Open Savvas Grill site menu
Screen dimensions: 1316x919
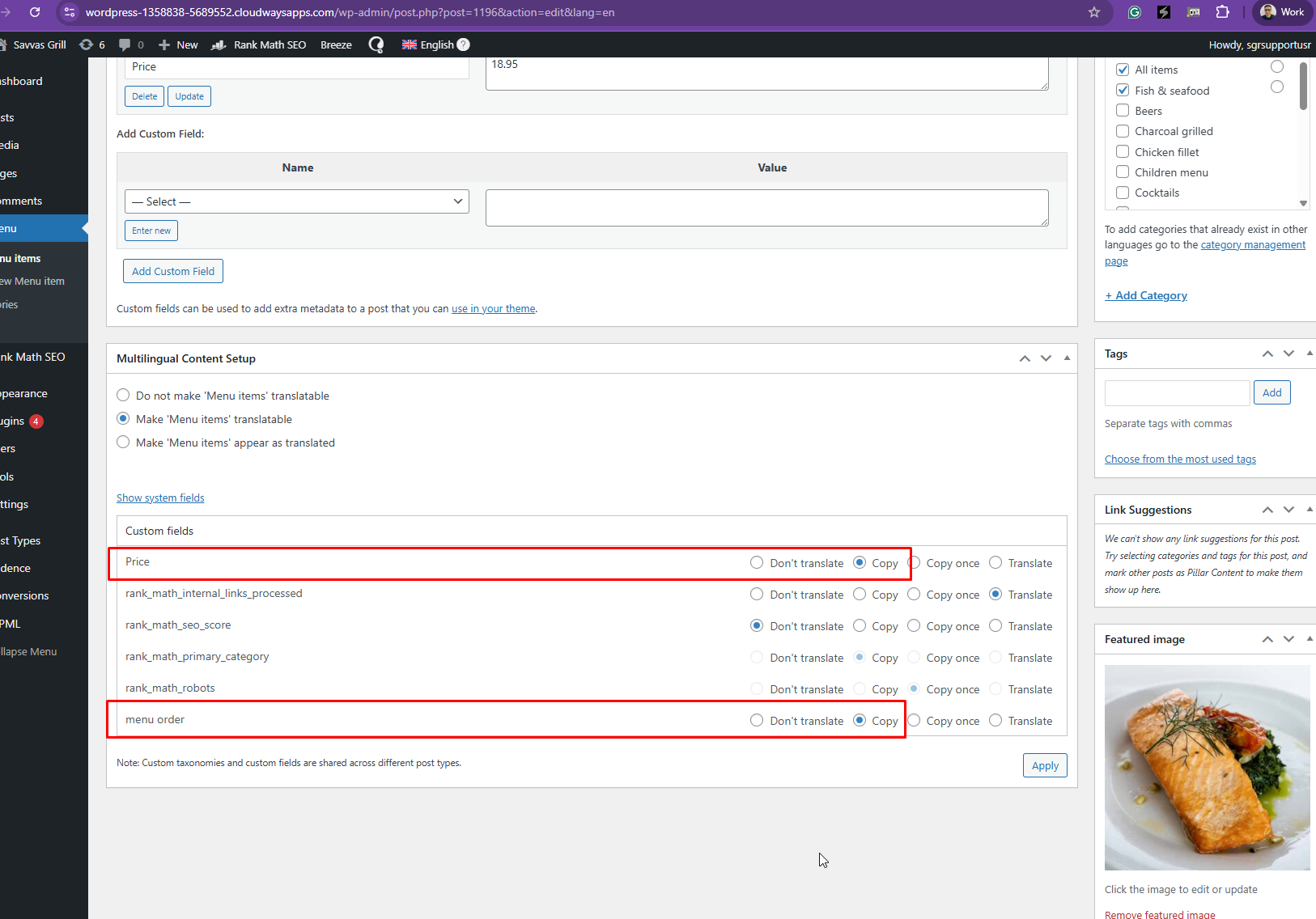[33, 44]
